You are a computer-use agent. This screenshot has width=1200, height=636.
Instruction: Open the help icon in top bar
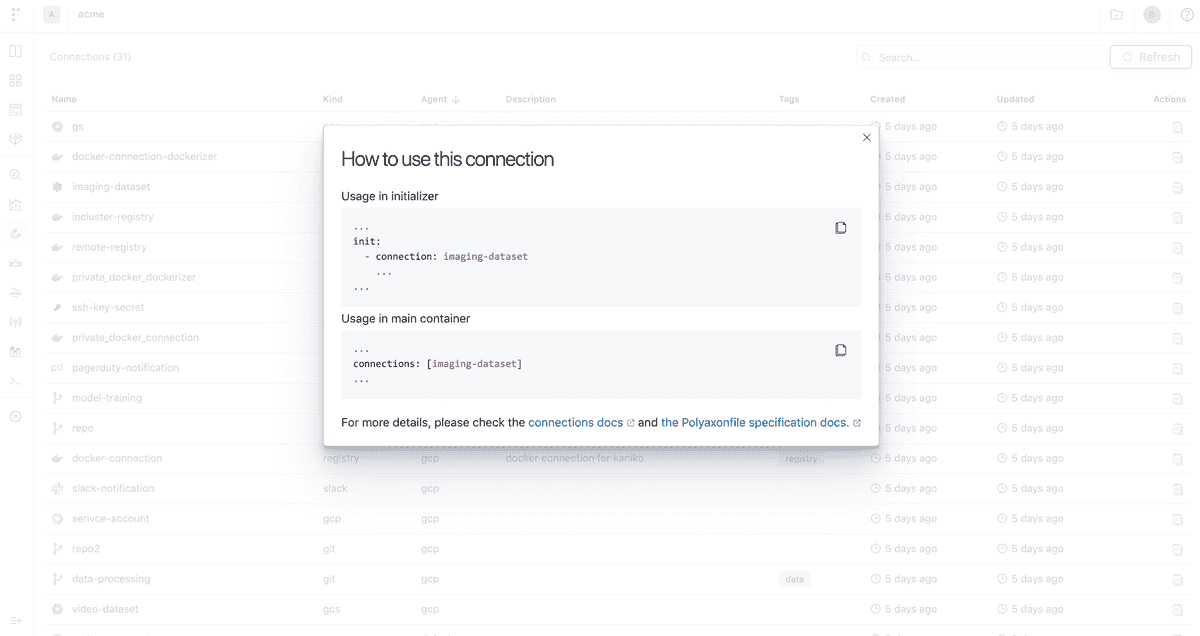point(1187,15)
